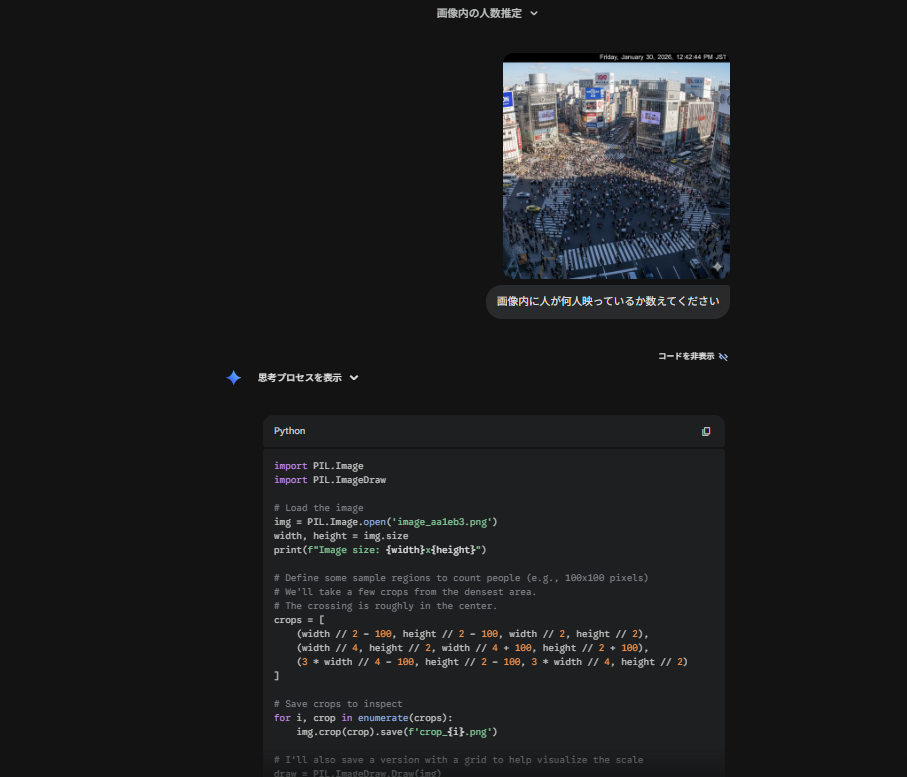Click the sparkle watermark on the uploaded image

click(716, 266)
